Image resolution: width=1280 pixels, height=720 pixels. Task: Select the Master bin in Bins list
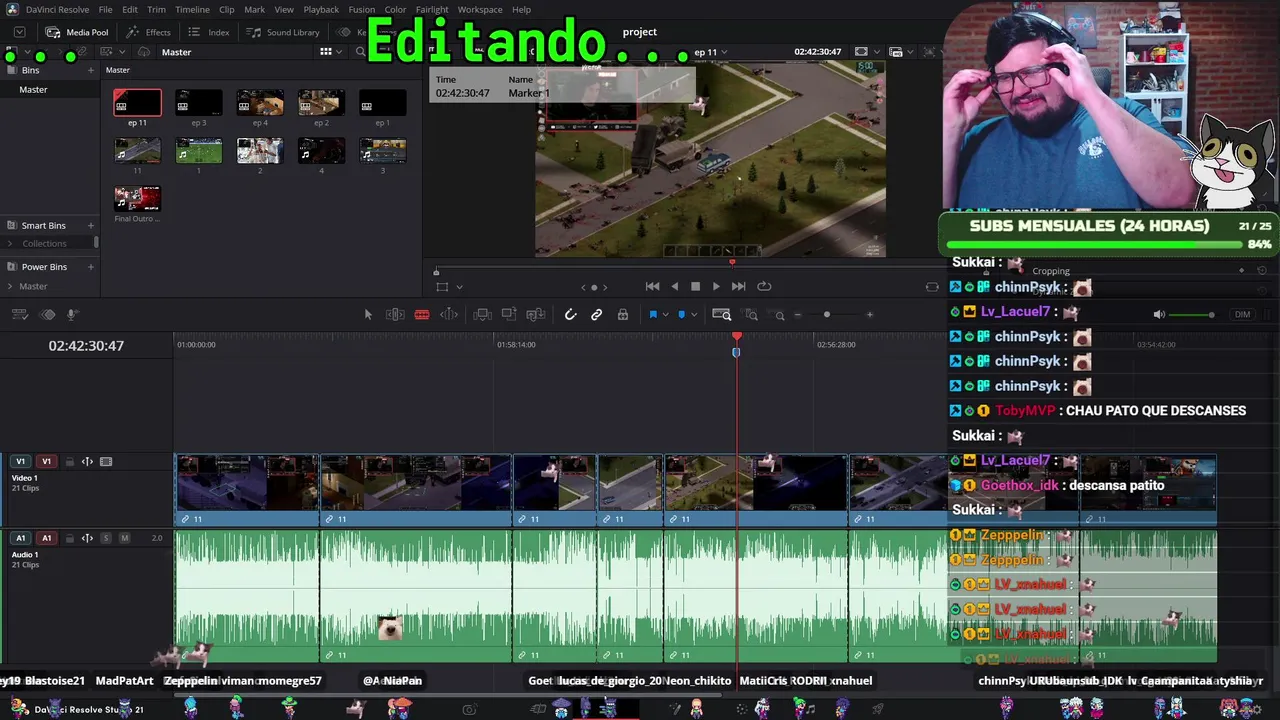33,90
